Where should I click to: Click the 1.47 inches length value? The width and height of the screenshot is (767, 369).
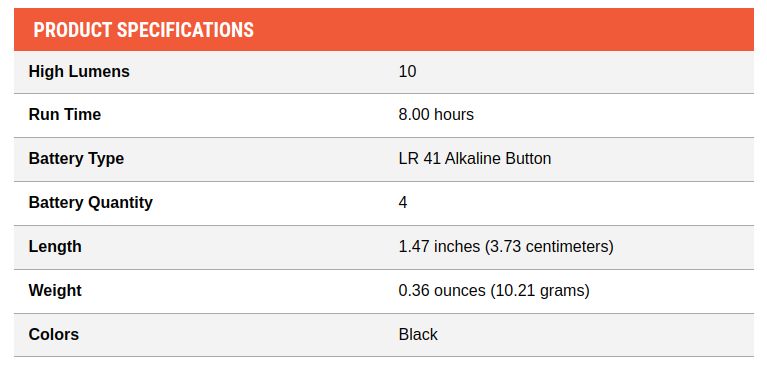pos(506,247)
